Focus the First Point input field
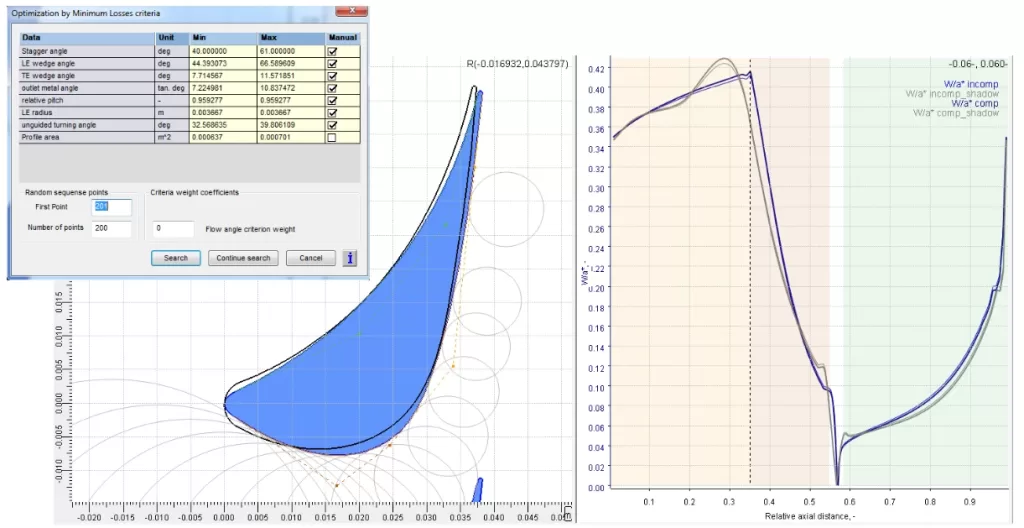 [x=112, y=207]
